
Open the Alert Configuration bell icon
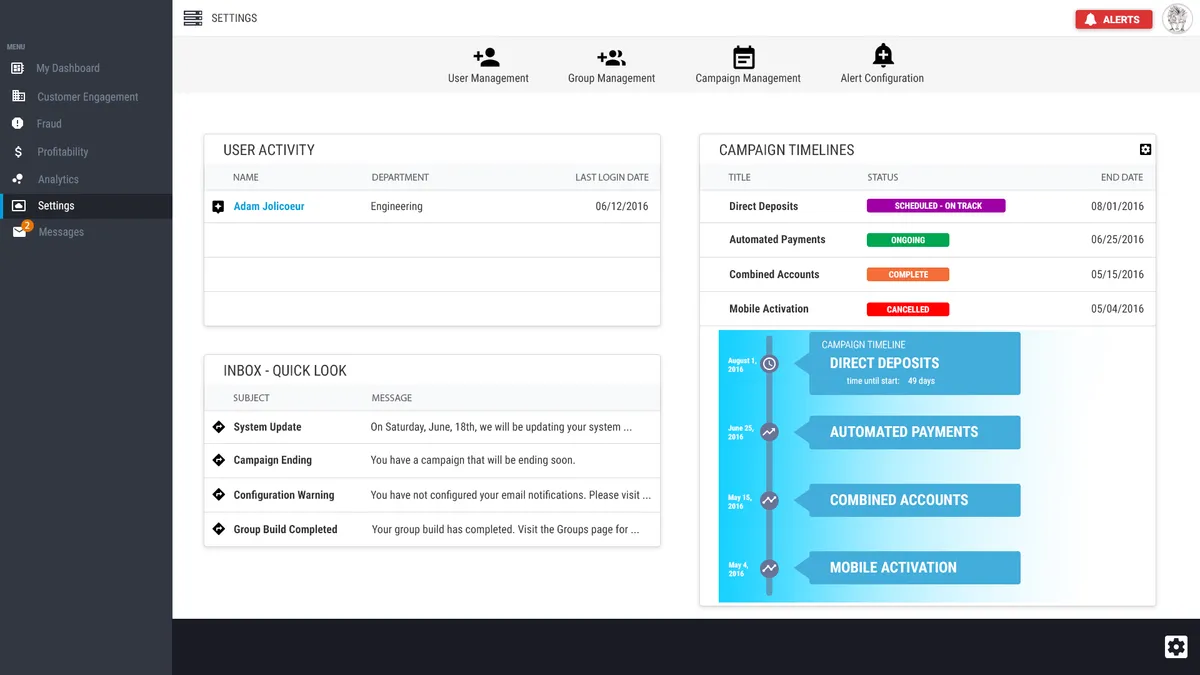point(881,55)
